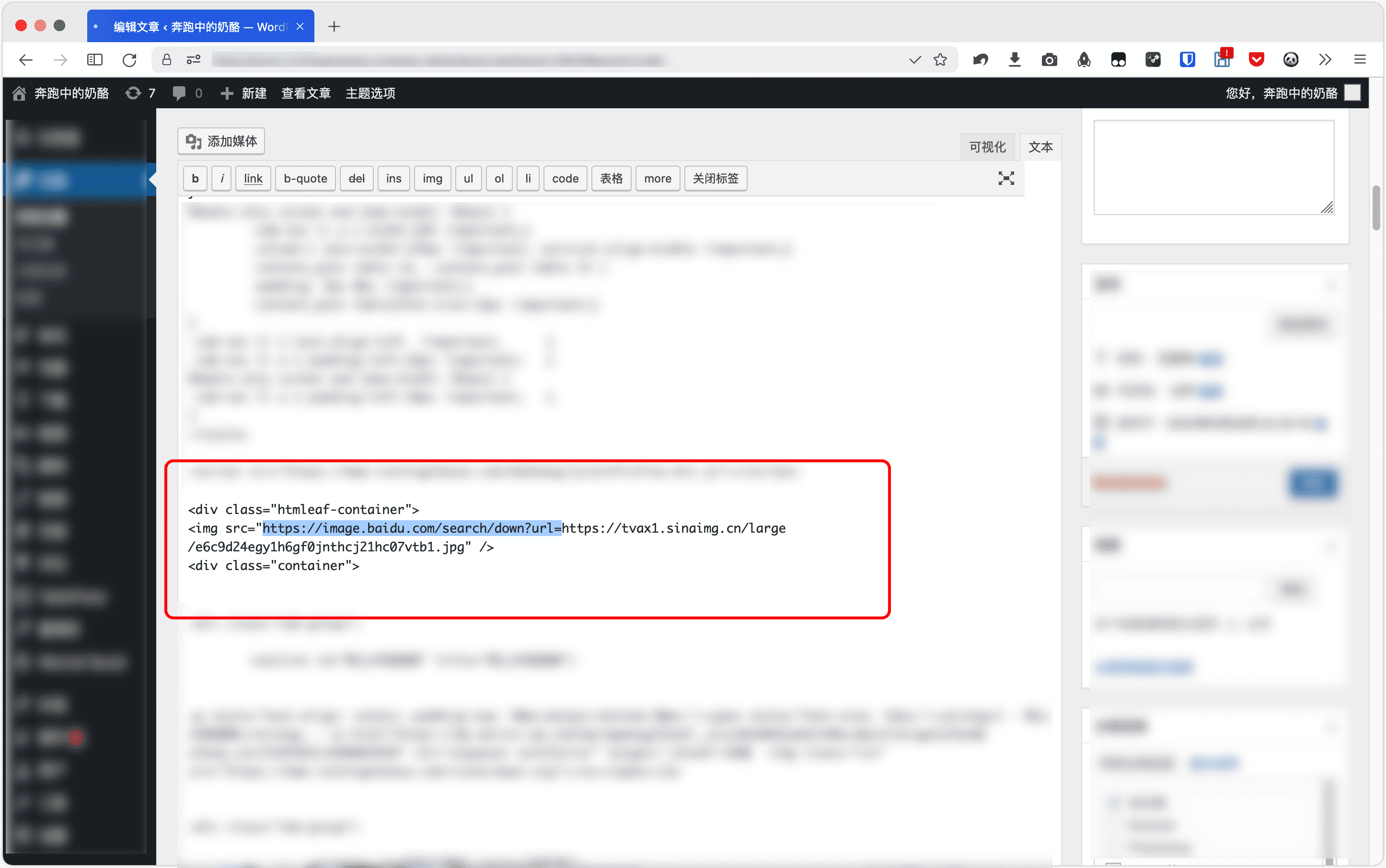
Task: Toggle distraction-free fullscreen editor icon
Action: click(1006, 179)
